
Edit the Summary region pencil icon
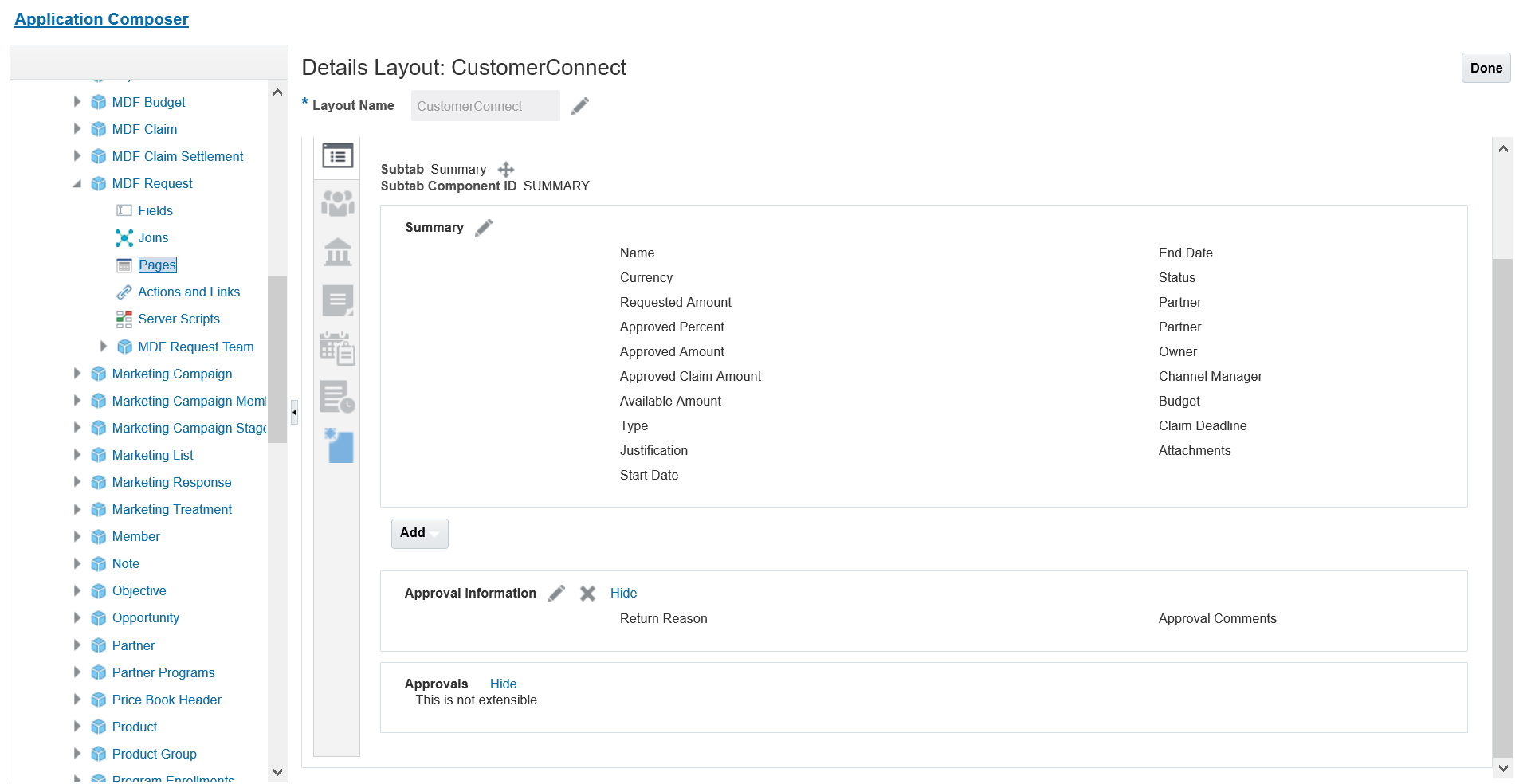(484, 228)
